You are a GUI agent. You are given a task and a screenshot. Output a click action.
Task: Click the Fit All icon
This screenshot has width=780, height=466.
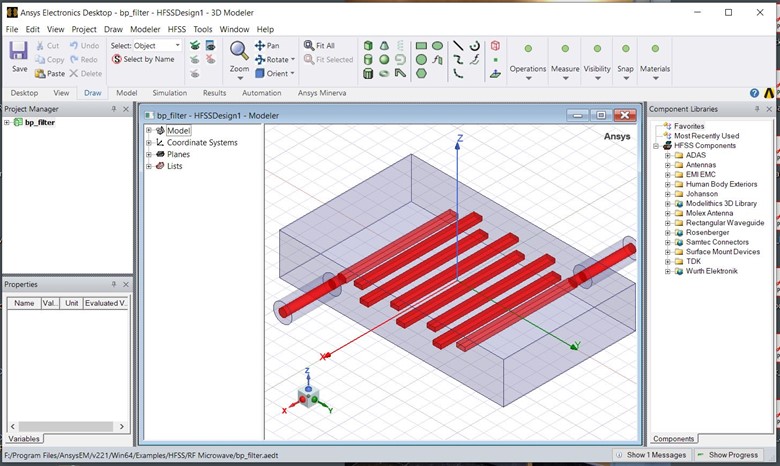pyautogui.click(x=309, y=46)
